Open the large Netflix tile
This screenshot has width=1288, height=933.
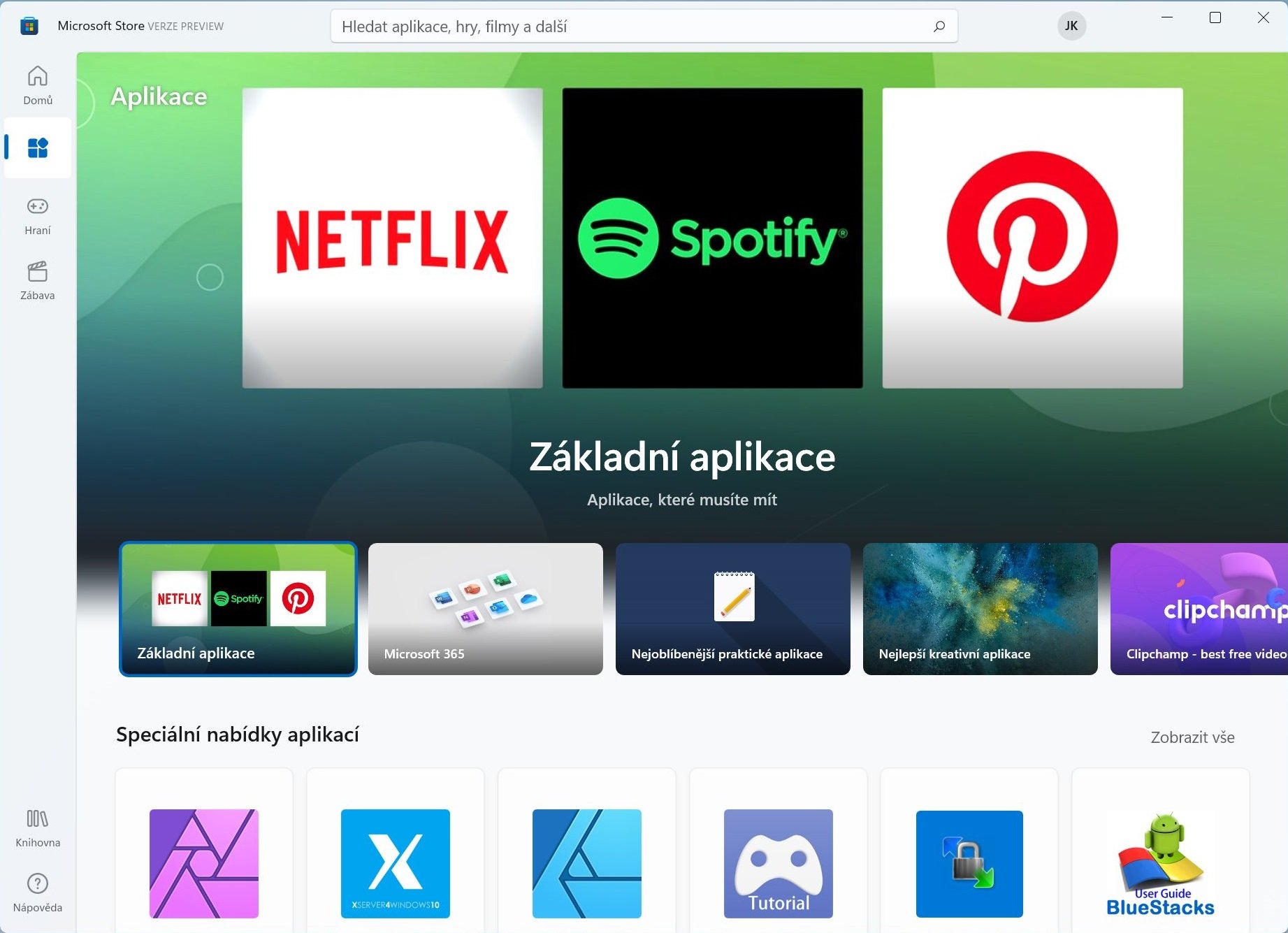click(x=393, y=238)
